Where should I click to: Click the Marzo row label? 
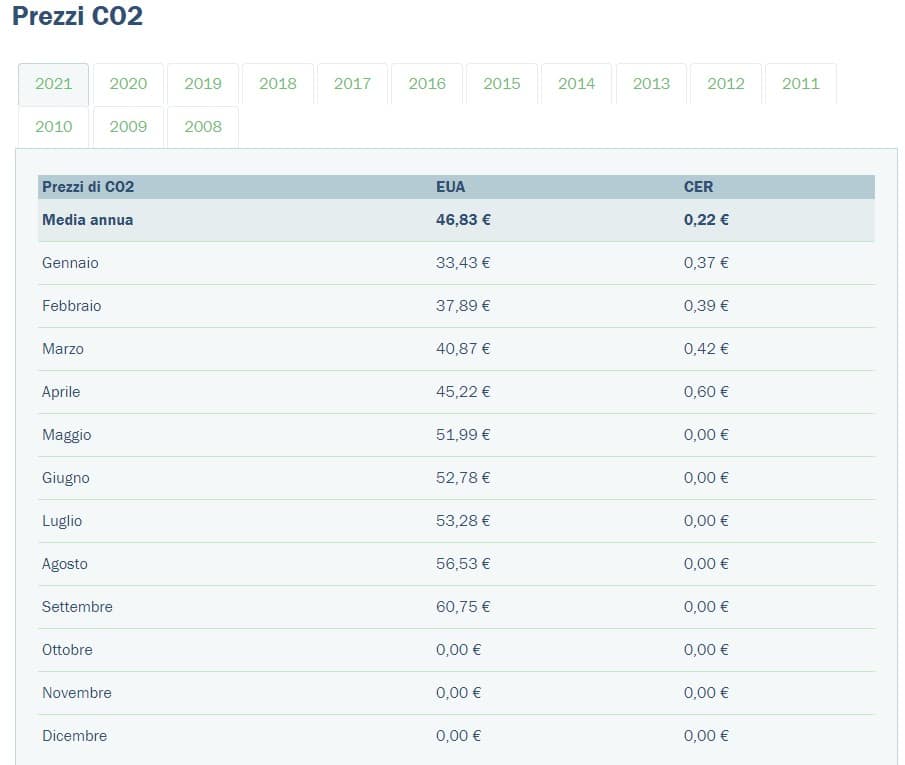[x=63, y=349]
